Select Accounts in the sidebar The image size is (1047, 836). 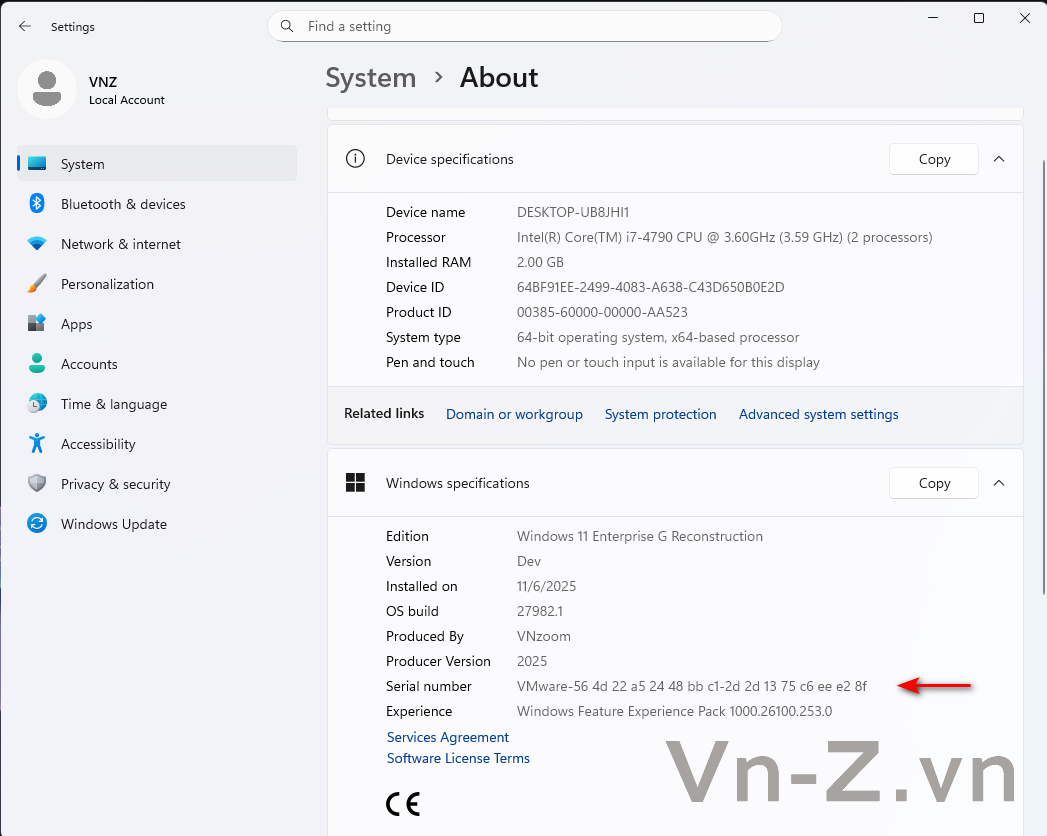(89, 364)
